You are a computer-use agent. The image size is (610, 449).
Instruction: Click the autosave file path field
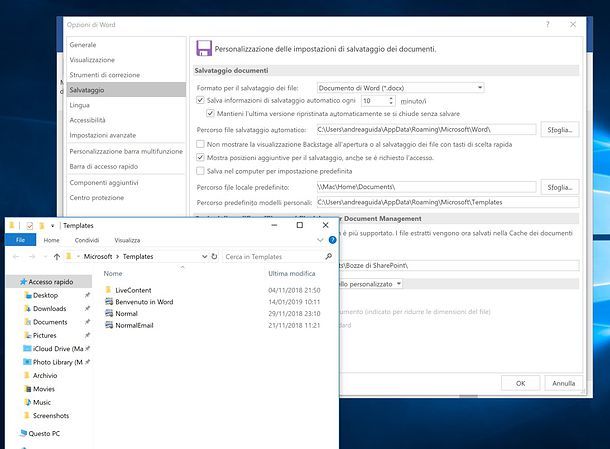[x=426, y=129]
